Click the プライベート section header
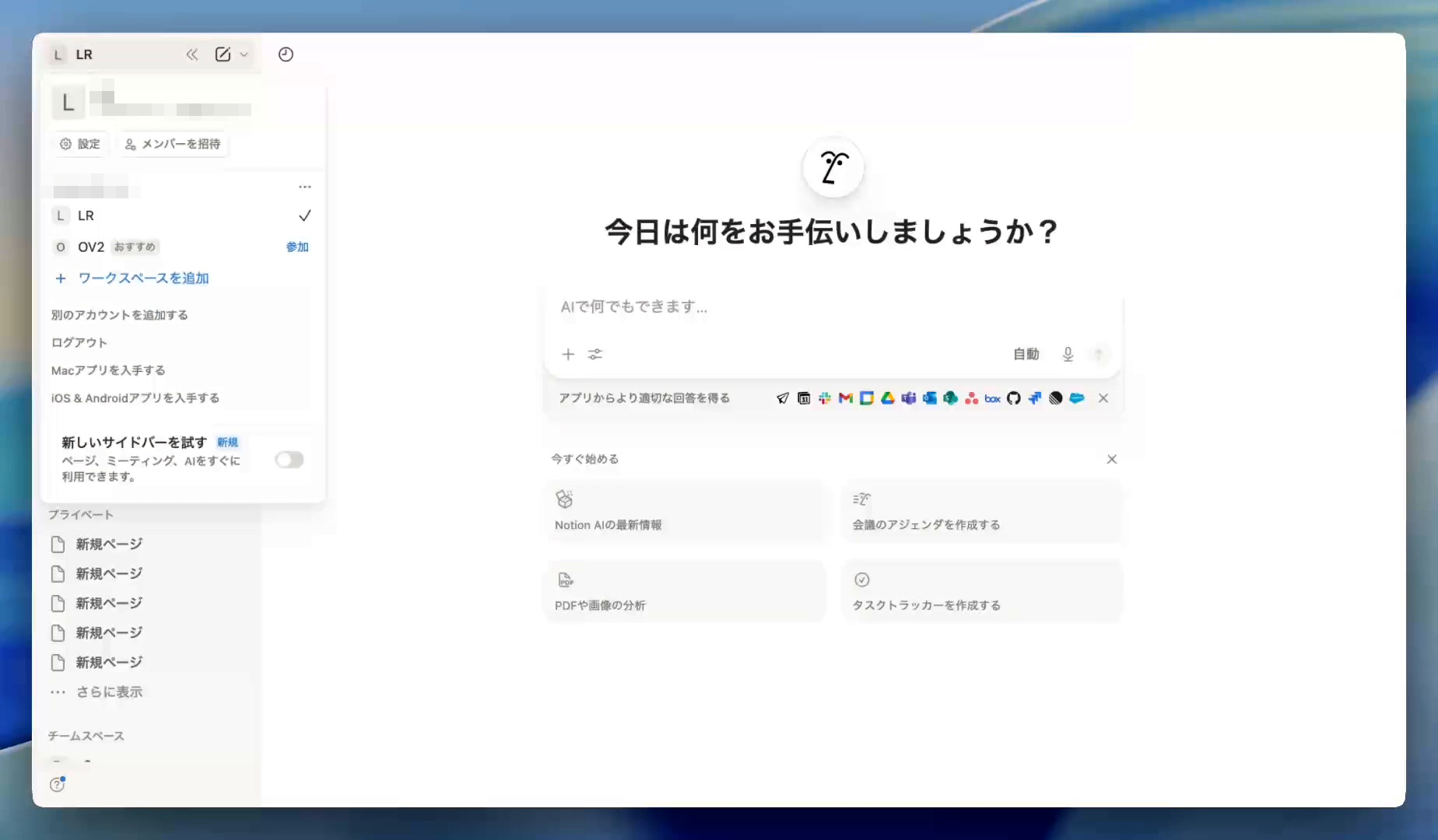The width and height of the screenshot is (1438, 840). click(81, 514)
